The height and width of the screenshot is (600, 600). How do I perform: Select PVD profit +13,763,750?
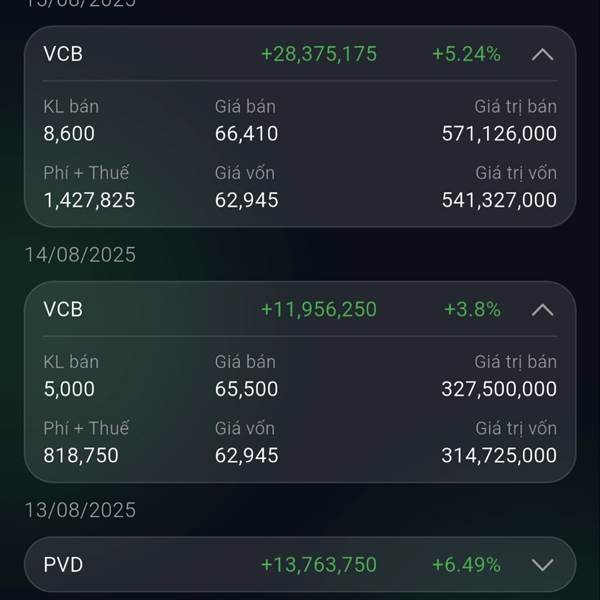(319, 565)
